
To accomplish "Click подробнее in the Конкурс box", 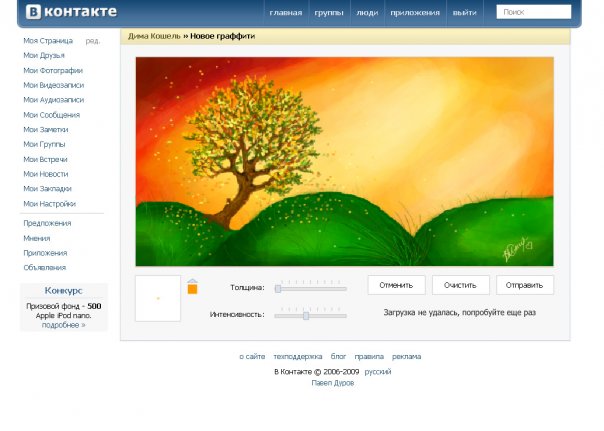I will click(x=64, y=325).
